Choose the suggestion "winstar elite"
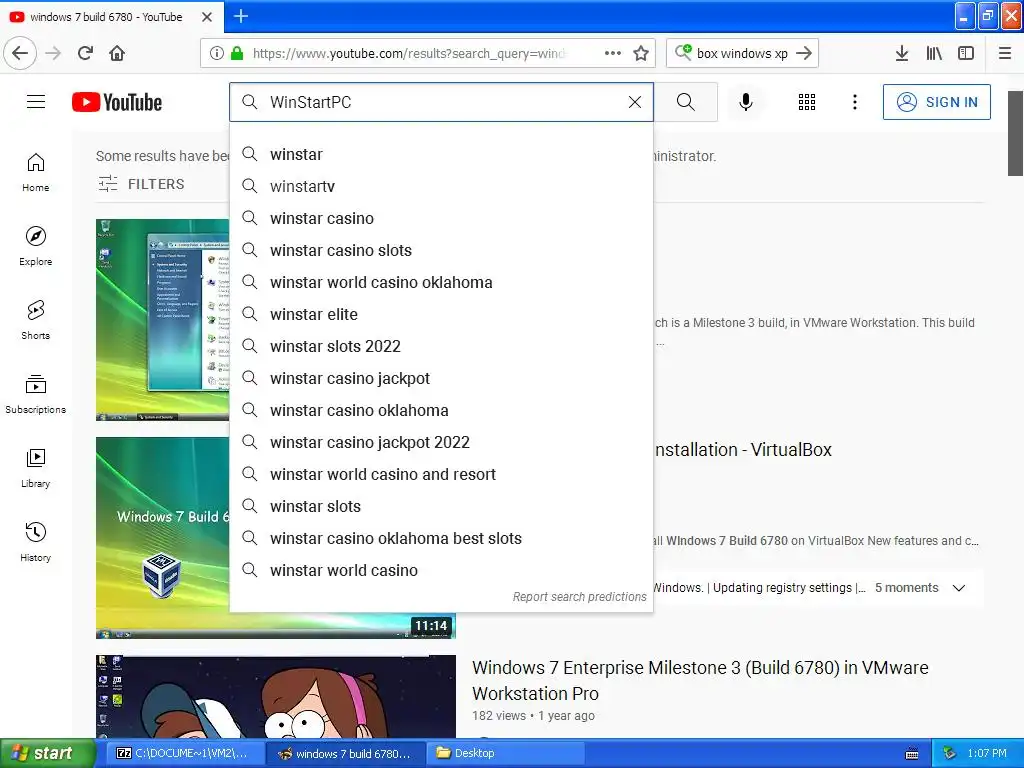This screenshot has width=1024, height=768. point(441,314)
